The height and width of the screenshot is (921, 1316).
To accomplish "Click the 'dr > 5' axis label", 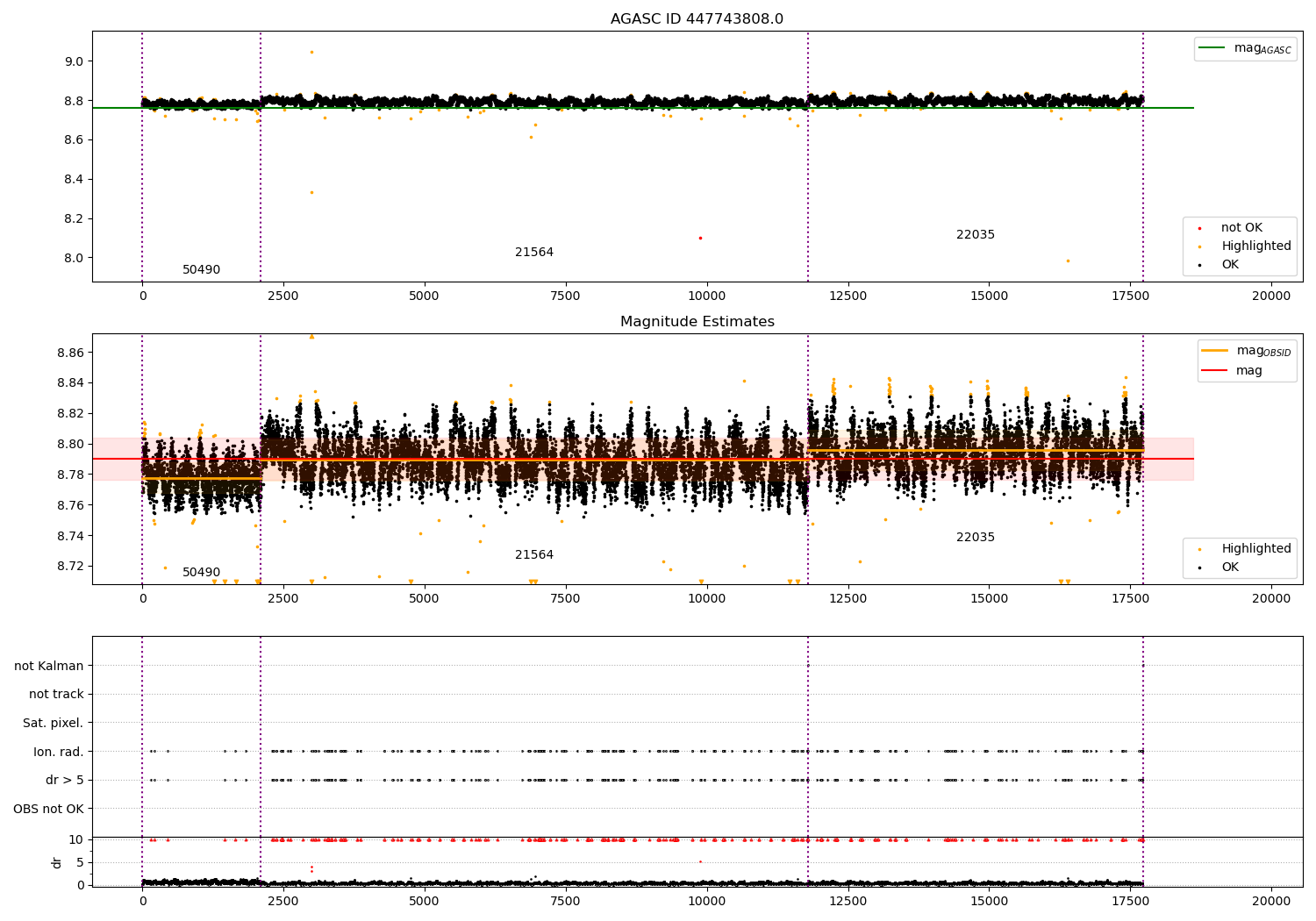I will (x=65, y=781).
